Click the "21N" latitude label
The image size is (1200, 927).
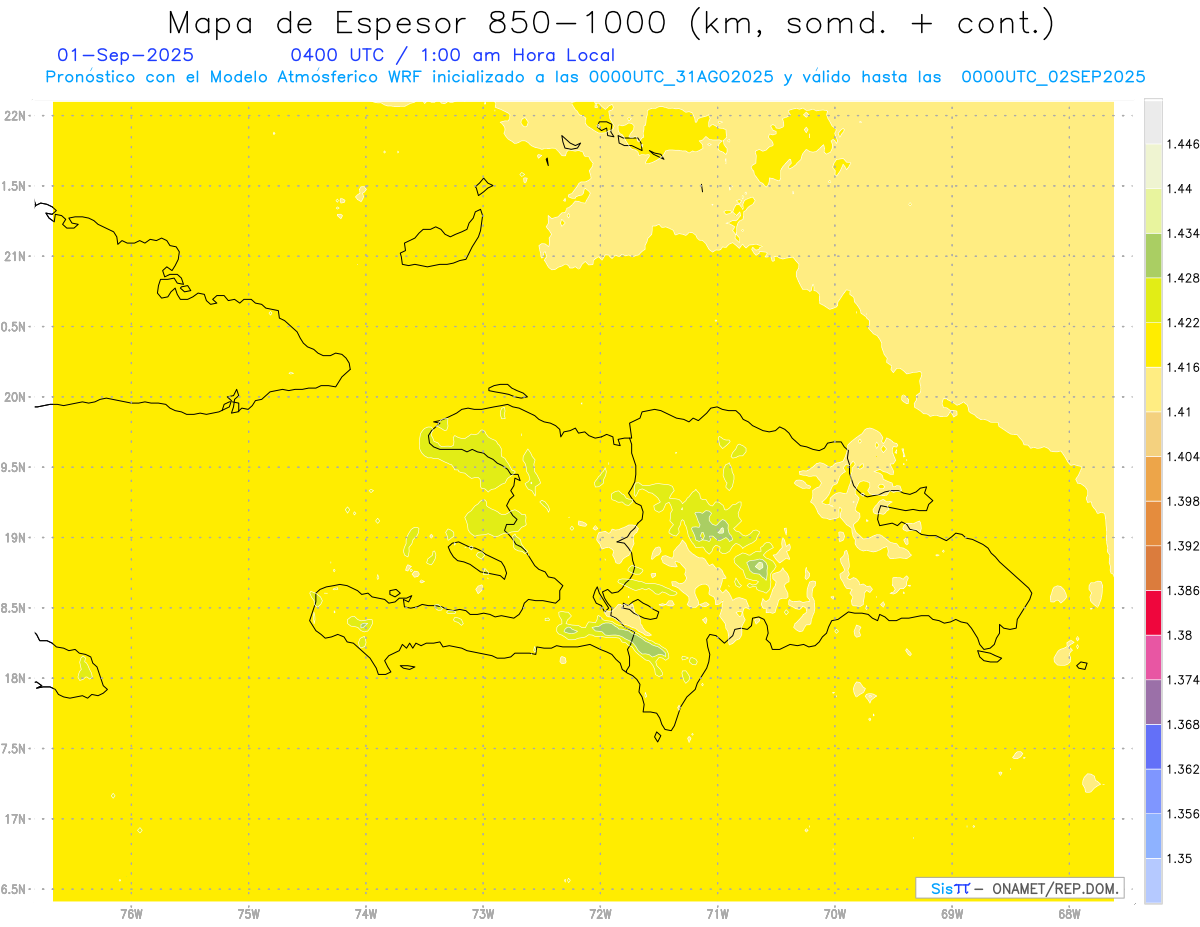(x=16, y=256)
